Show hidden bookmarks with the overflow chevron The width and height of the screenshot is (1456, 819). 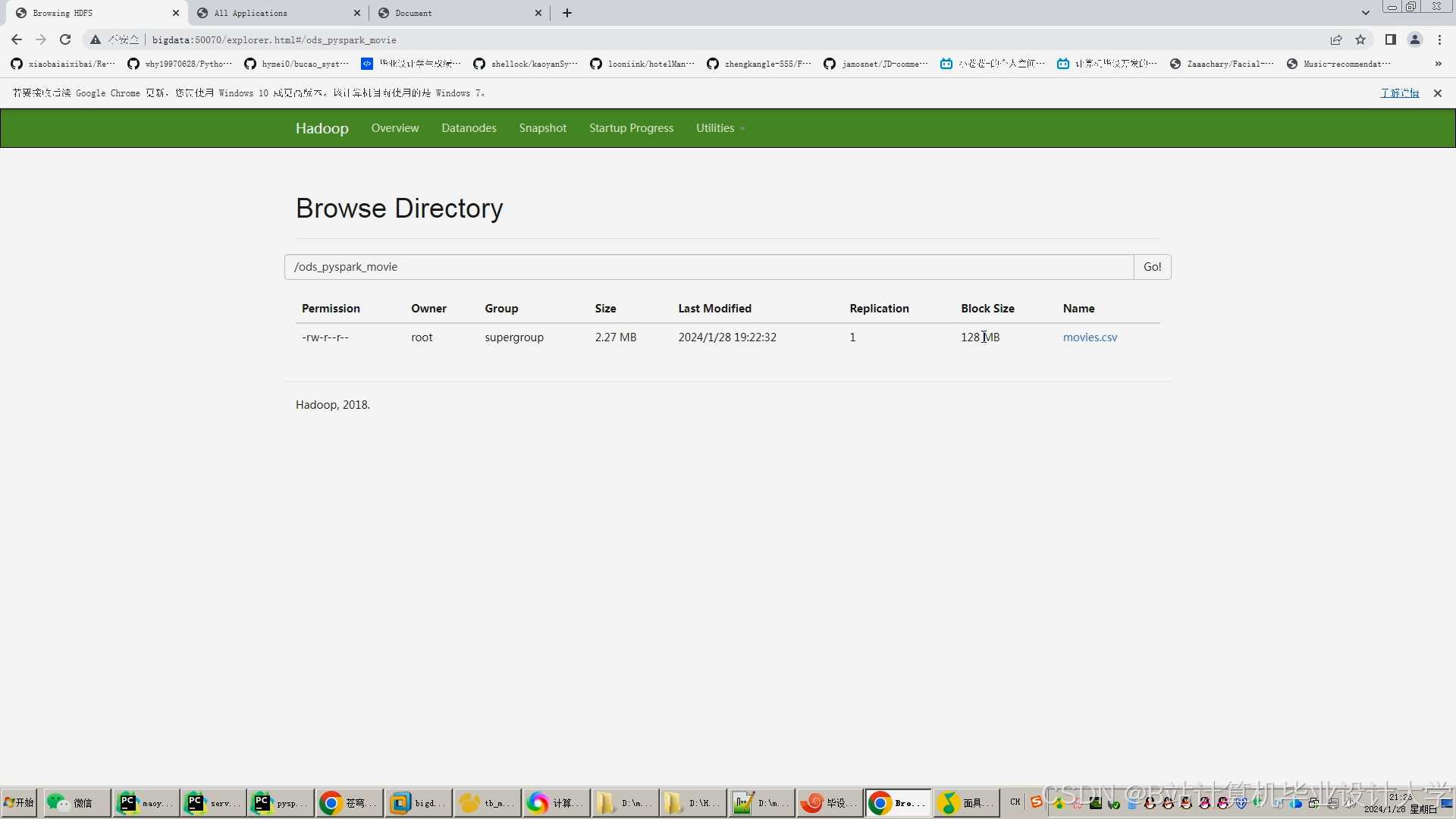(x=1438, y=64)
